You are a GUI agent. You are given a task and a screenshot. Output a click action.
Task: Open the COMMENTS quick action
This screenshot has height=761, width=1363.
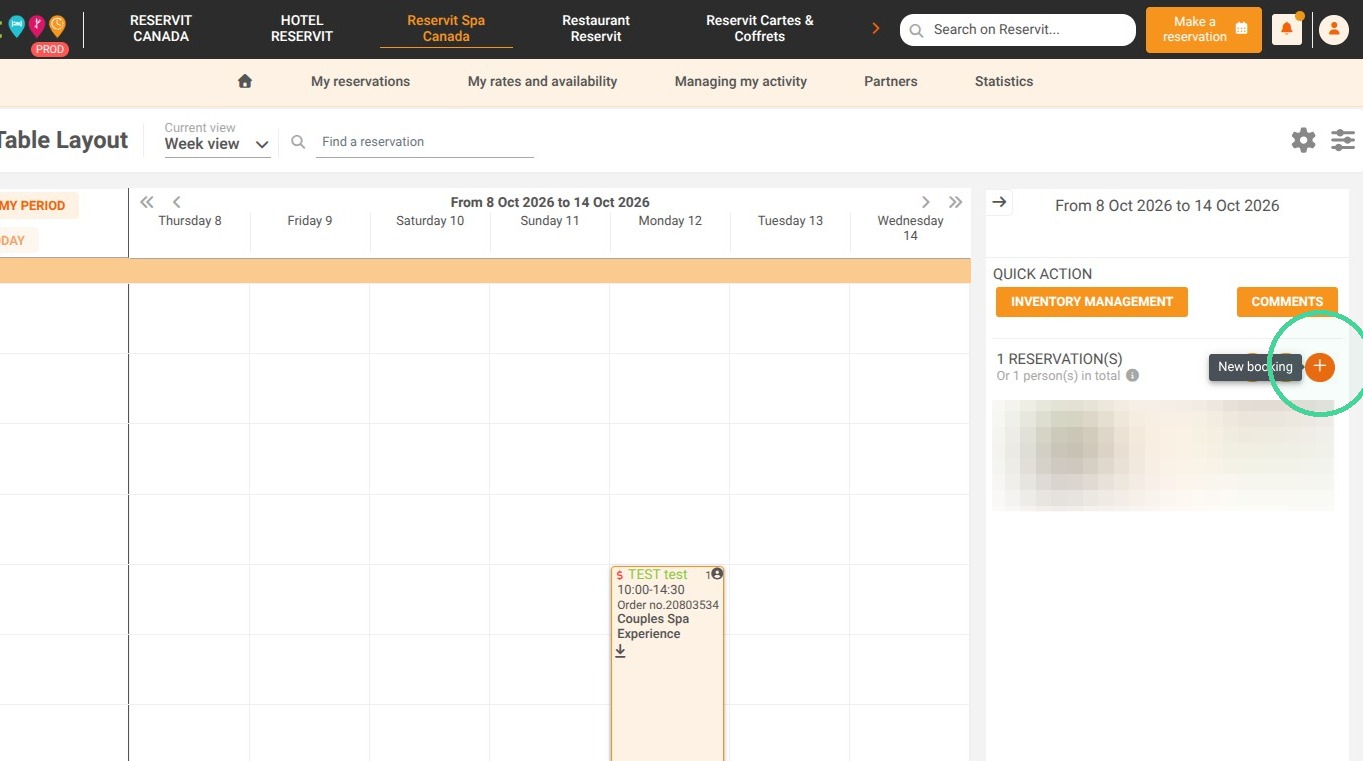(1287, 302)
